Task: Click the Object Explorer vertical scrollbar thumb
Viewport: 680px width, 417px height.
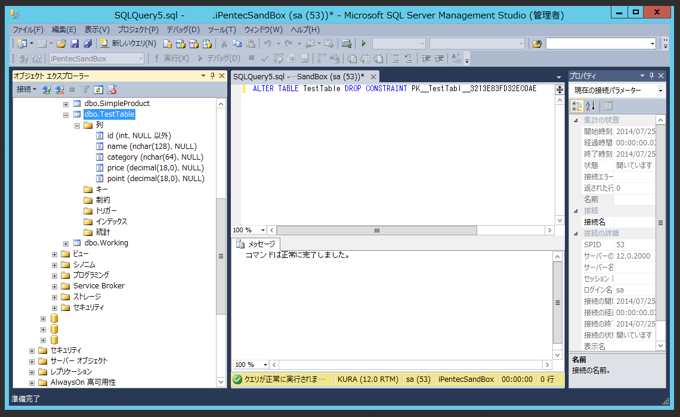Action: point(221,256)
